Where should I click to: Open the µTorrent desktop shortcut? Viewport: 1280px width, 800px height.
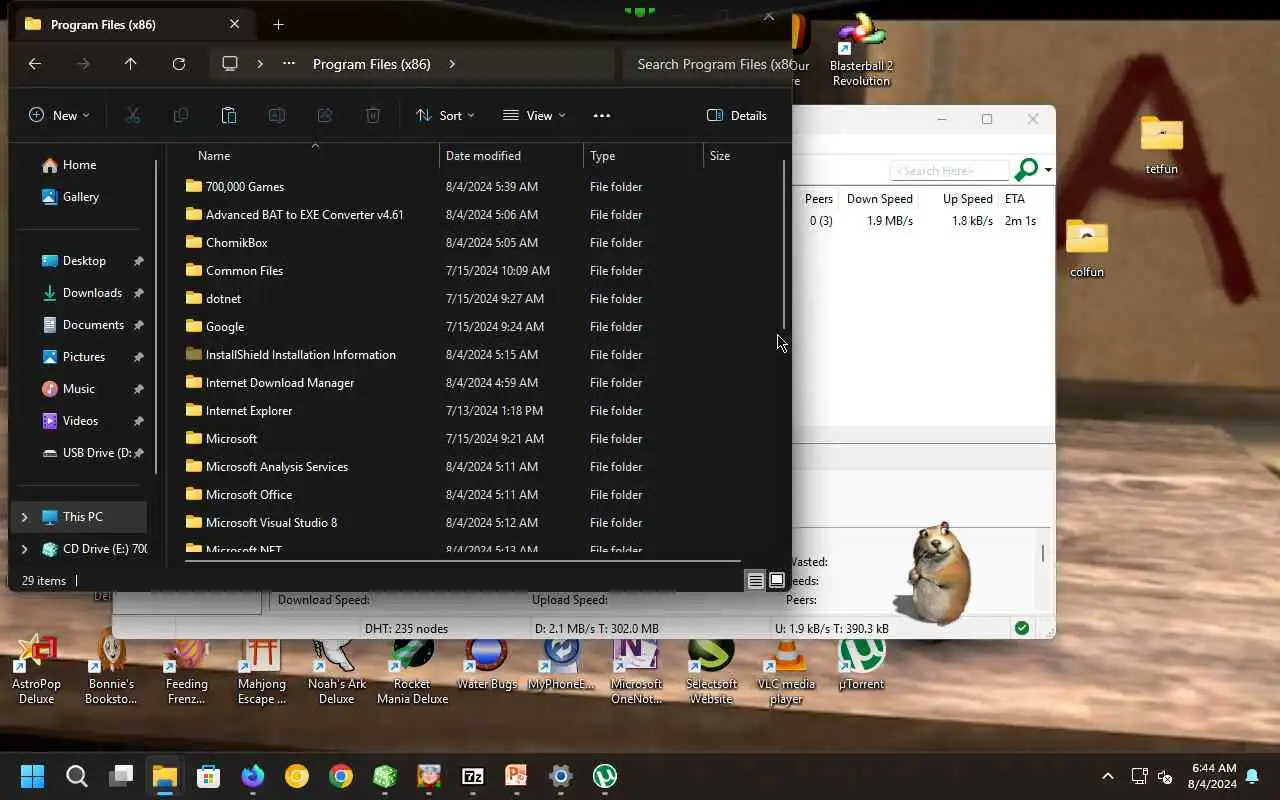point(861,664)
